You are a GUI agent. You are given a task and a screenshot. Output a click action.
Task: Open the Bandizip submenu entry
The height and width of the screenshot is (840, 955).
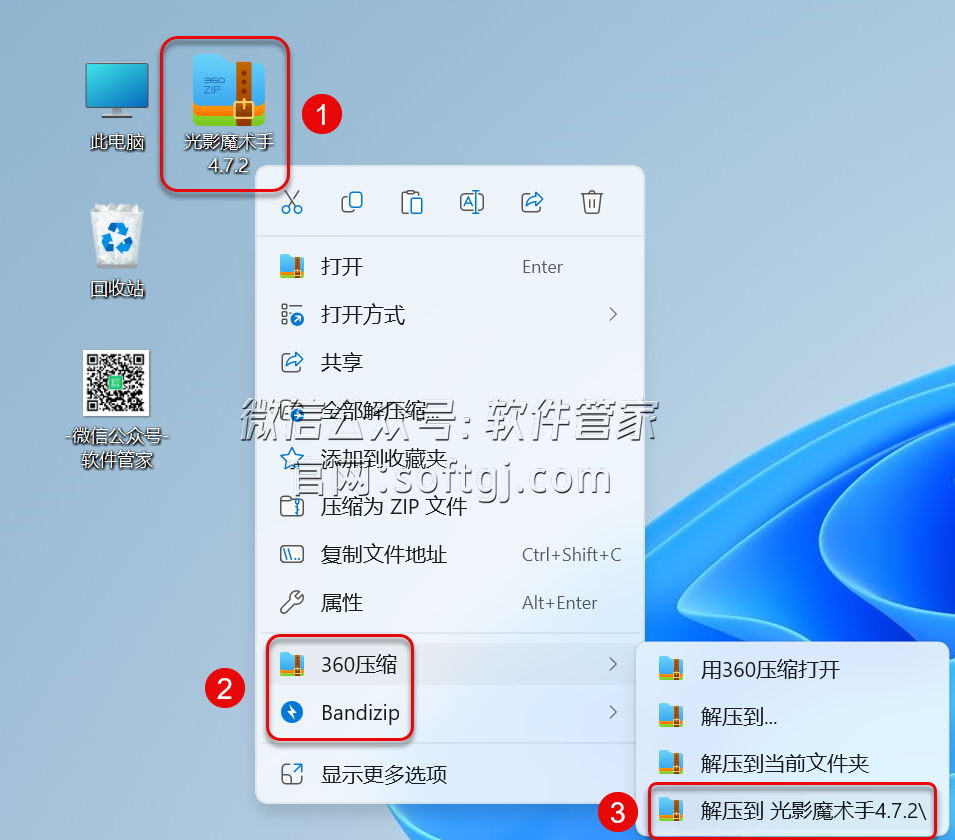point(450,712)
